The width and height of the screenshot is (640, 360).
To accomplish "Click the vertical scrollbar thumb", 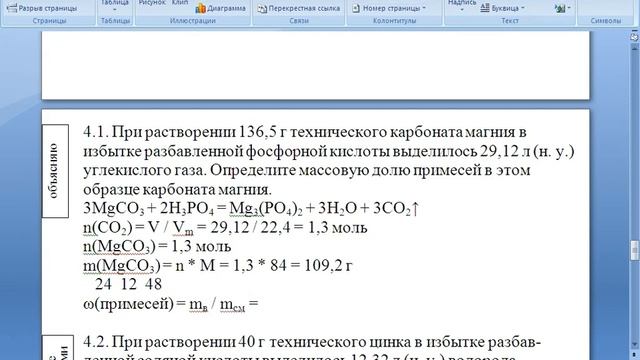I will coord(634,250).
